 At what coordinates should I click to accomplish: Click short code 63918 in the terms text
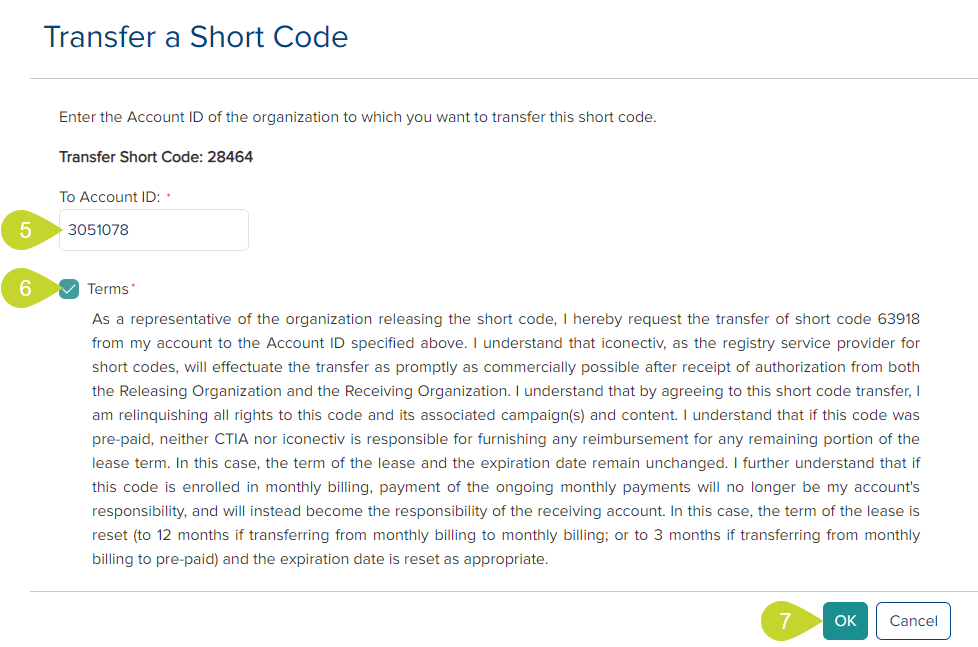click(x=897, y=319)
